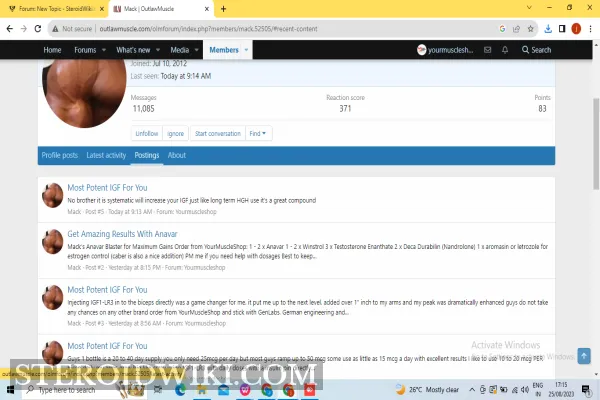Open File Explorer from the taskbar

click(x=202, y=390)
